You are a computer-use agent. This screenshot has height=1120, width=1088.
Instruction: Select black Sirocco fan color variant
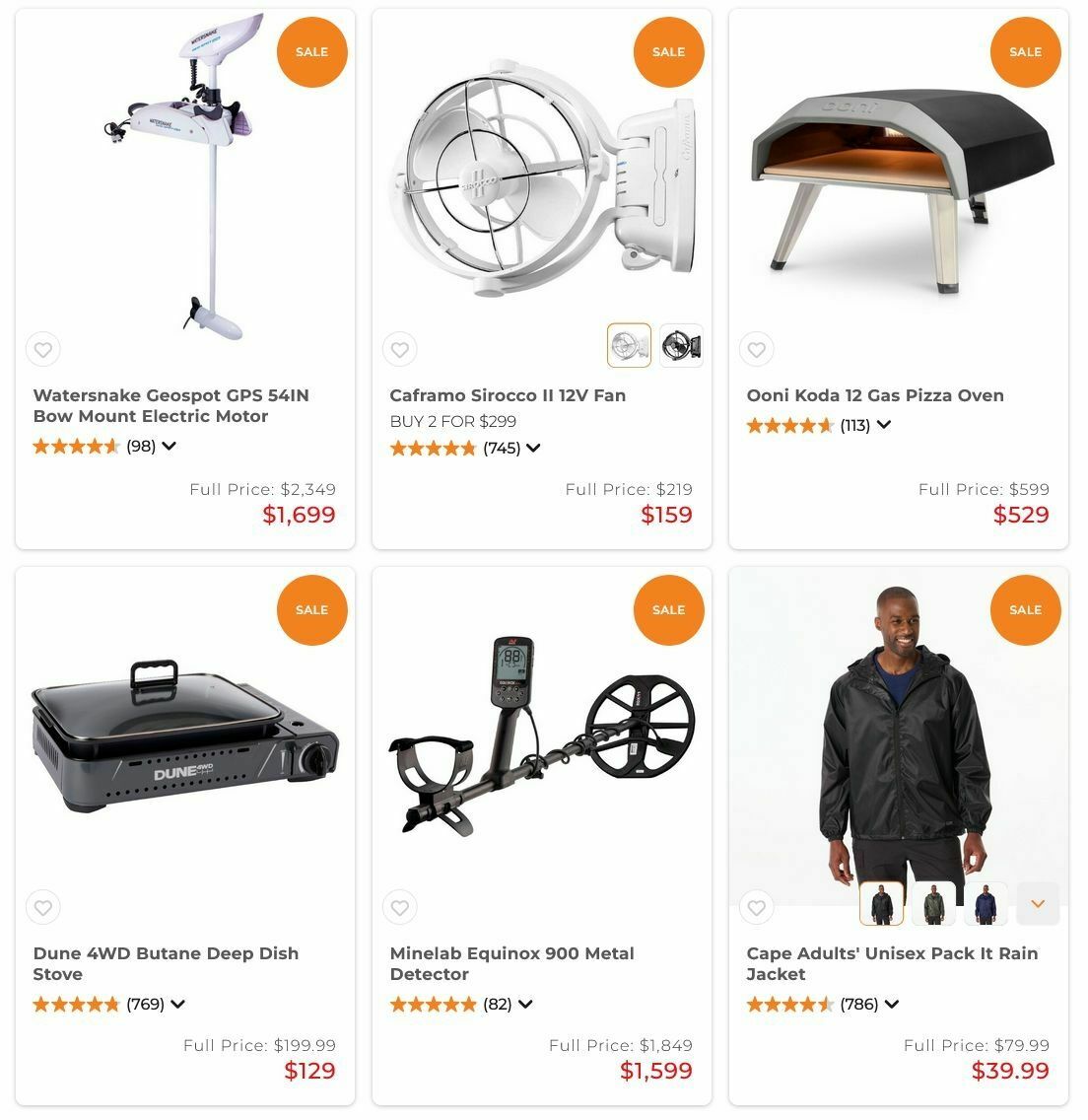681,346
